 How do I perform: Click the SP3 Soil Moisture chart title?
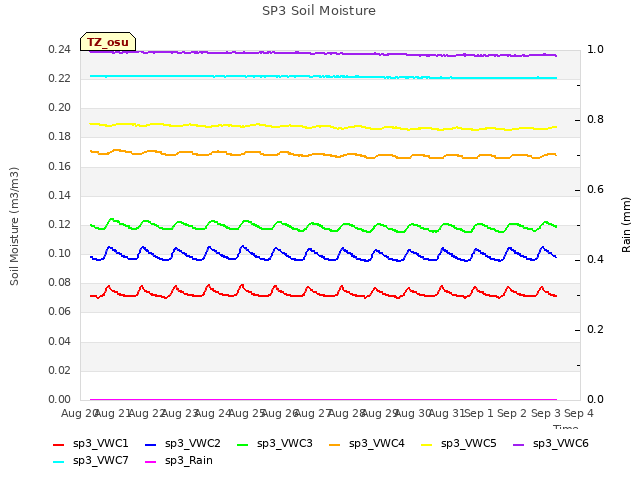tap(319, 11)
